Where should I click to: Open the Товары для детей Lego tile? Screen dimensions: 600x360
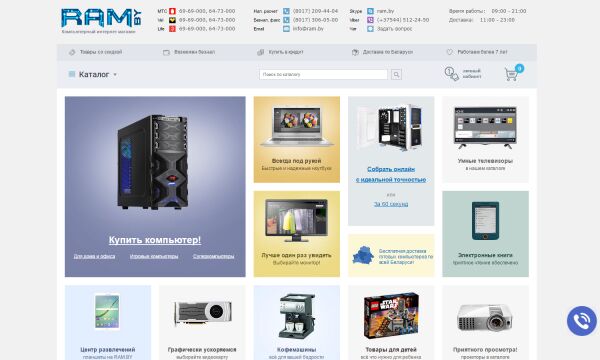(x=391, y=323)
